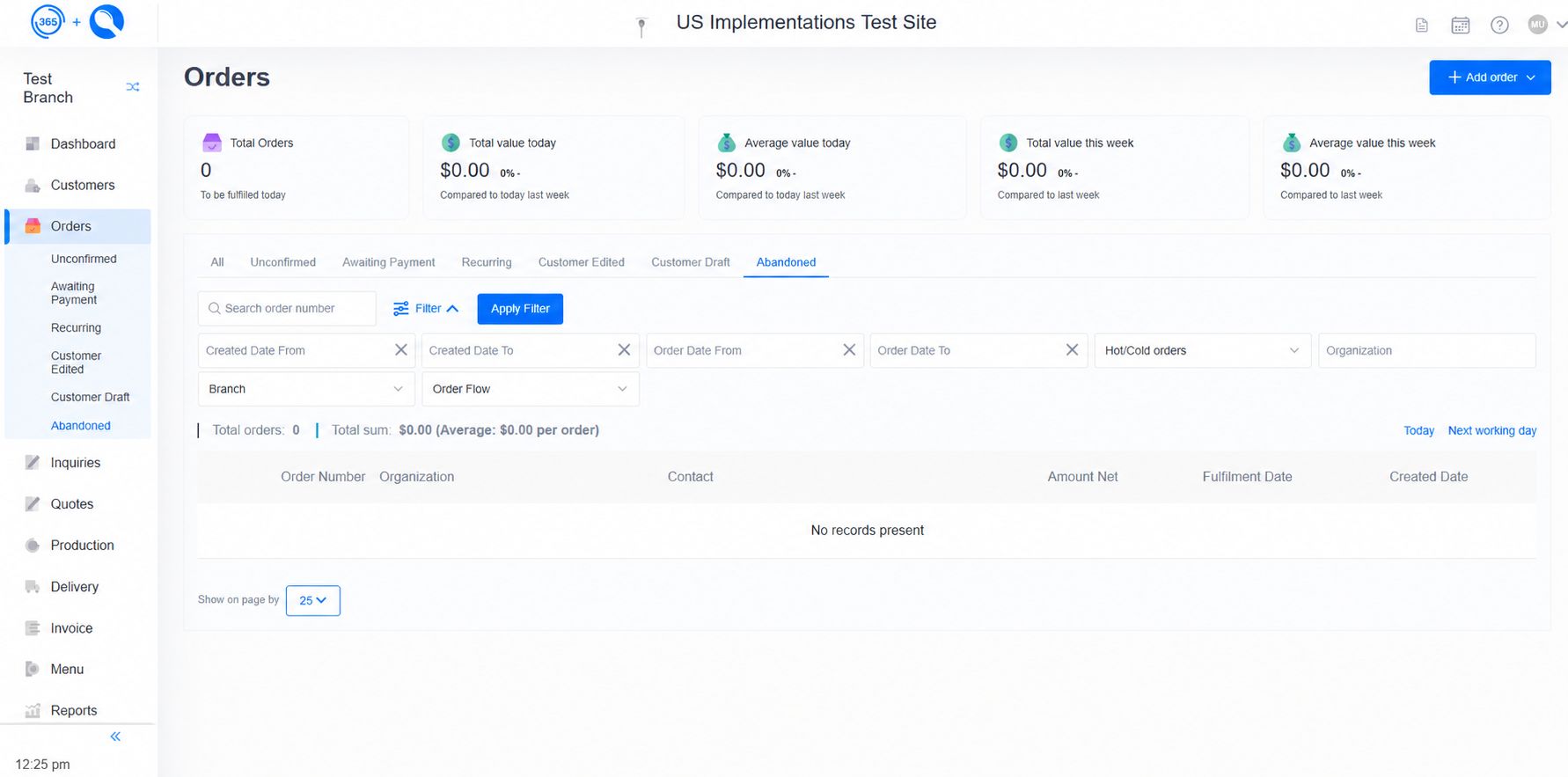Image resolution: width=1568 pixels, height=777 pixels.
Task: Click the Created Date column header
Action: (x=1428, y=477)
